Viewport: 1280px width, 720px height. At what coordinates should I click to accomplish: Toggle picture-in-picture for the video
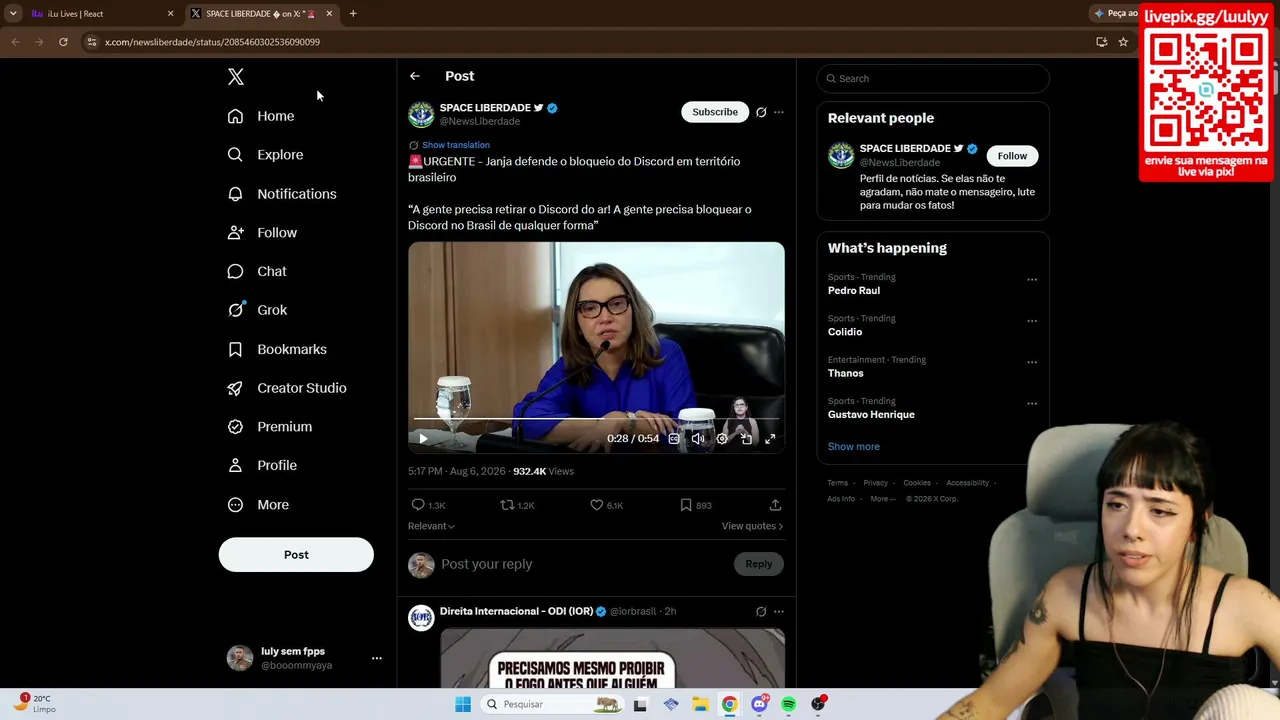click(x=746, y=438)
